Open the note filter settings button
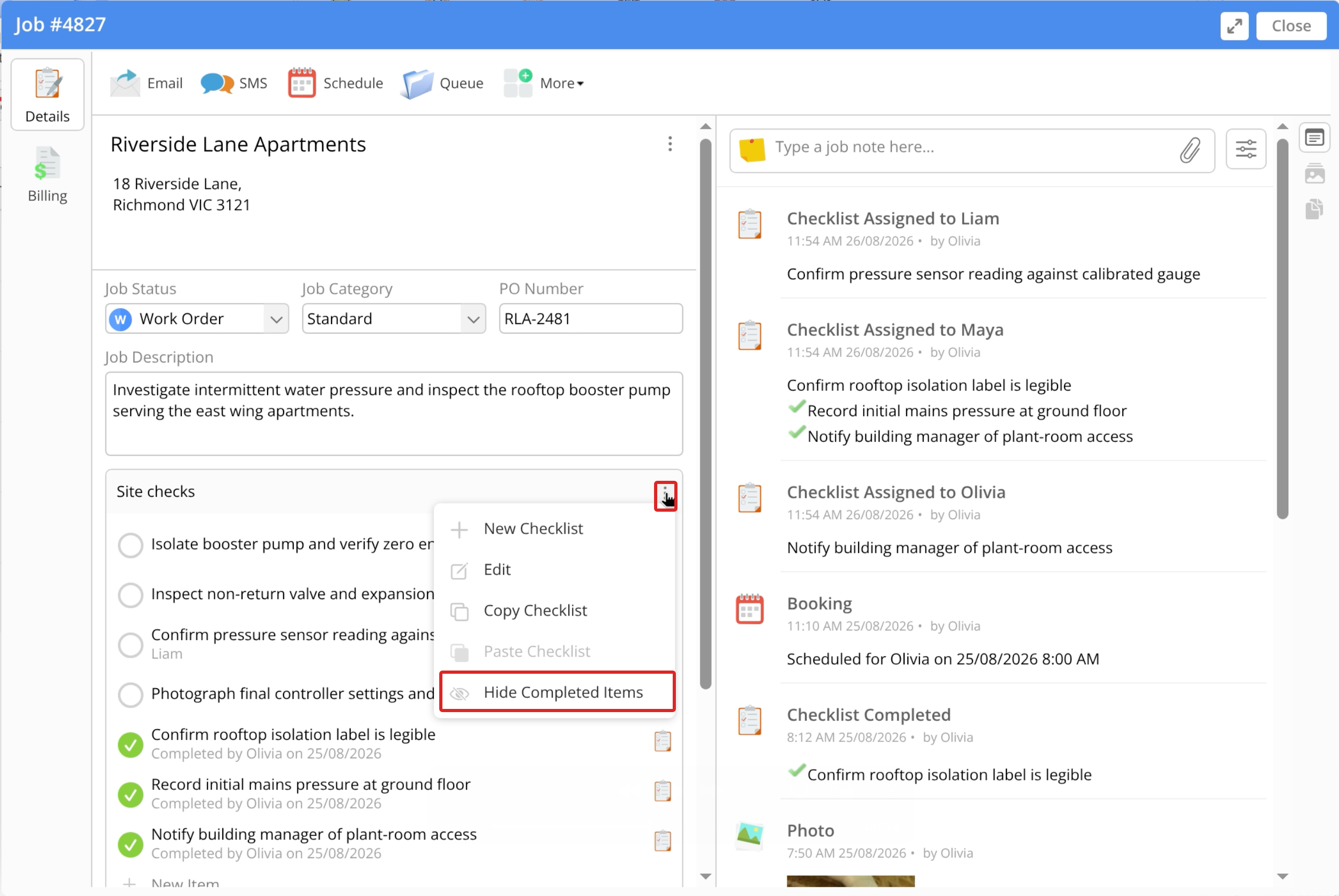This screenshot has width=1339, height=896. tap(1246, 149)
